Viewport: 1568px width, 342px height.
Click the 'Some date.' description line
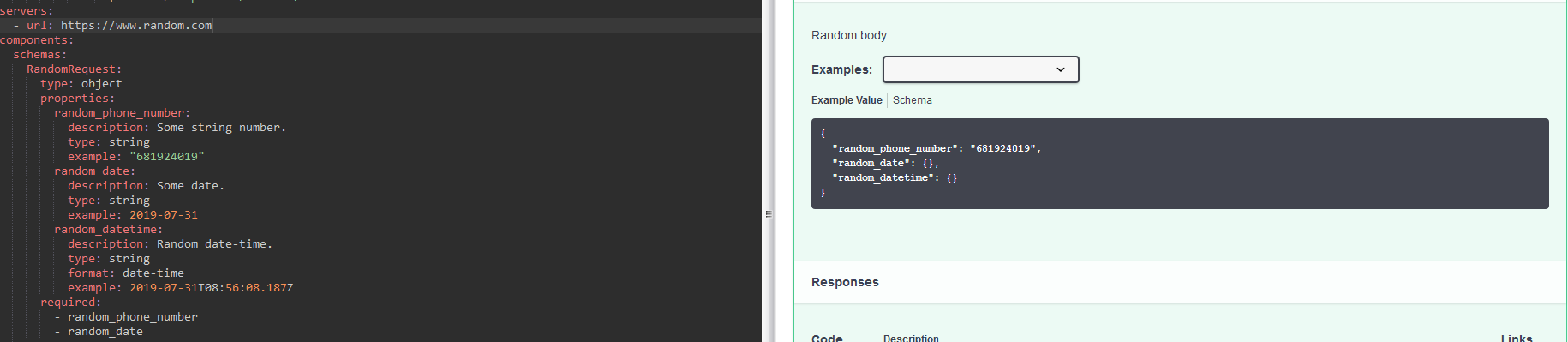(x=146, y=186)
